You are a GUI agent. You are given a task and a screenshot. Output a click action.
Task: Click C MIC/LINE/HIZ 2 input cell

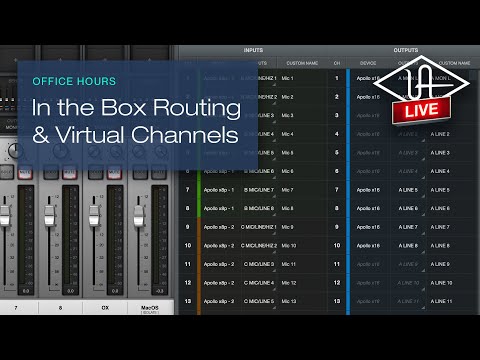[259, 246]
